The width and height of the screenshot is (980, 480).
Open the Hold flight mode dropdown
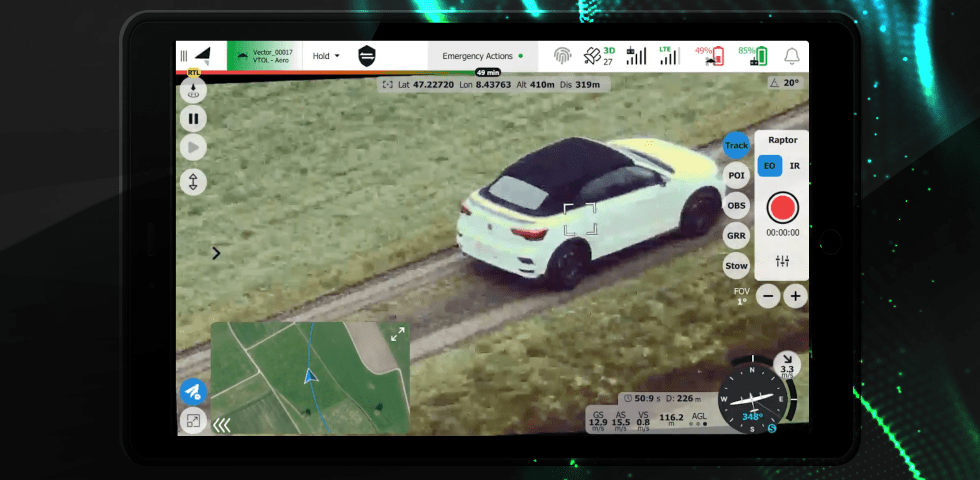[x=326, y=56]
